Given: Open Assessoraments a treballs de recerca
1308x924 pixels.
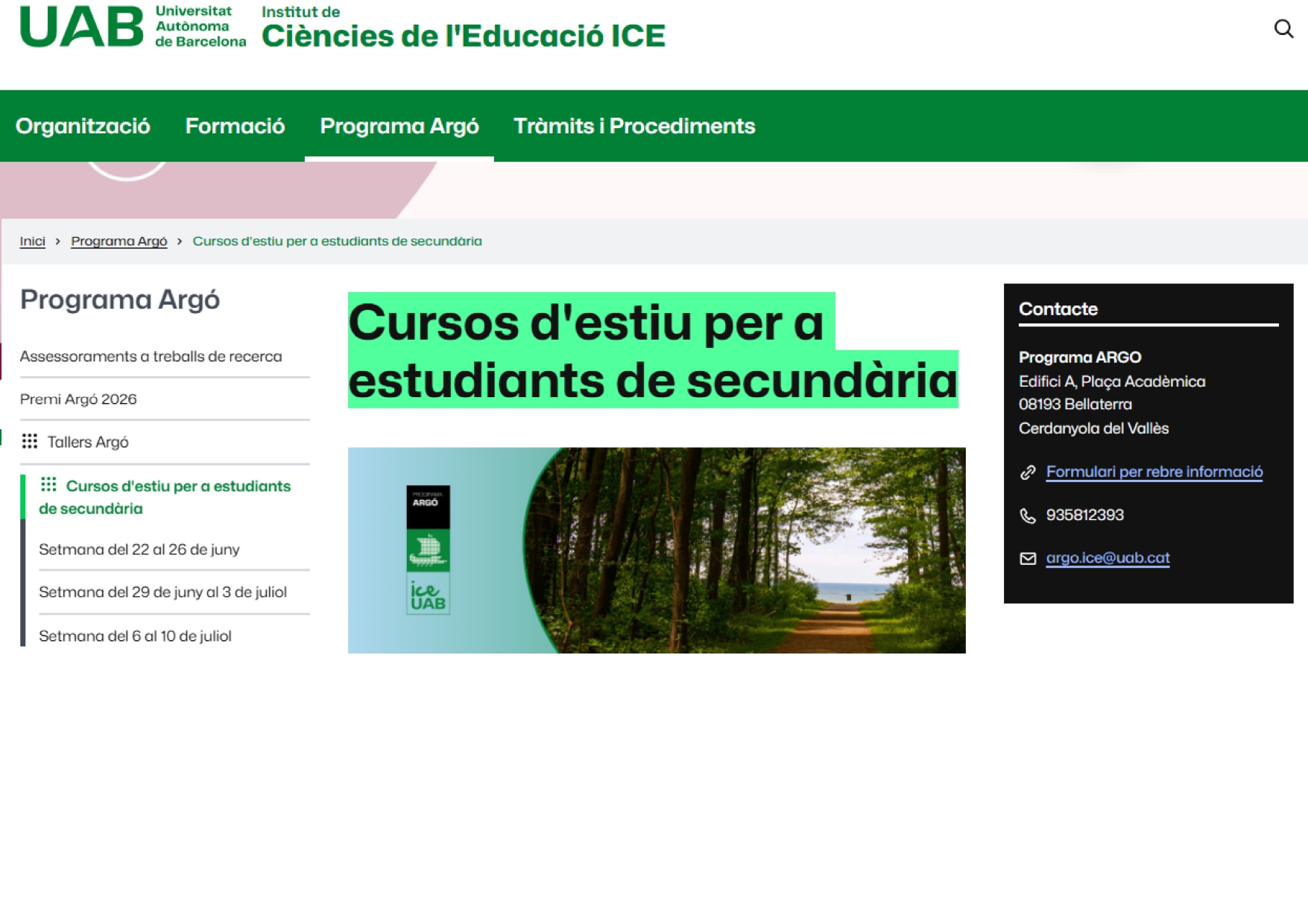Looking at the screenshot, I should click(151, 356).
